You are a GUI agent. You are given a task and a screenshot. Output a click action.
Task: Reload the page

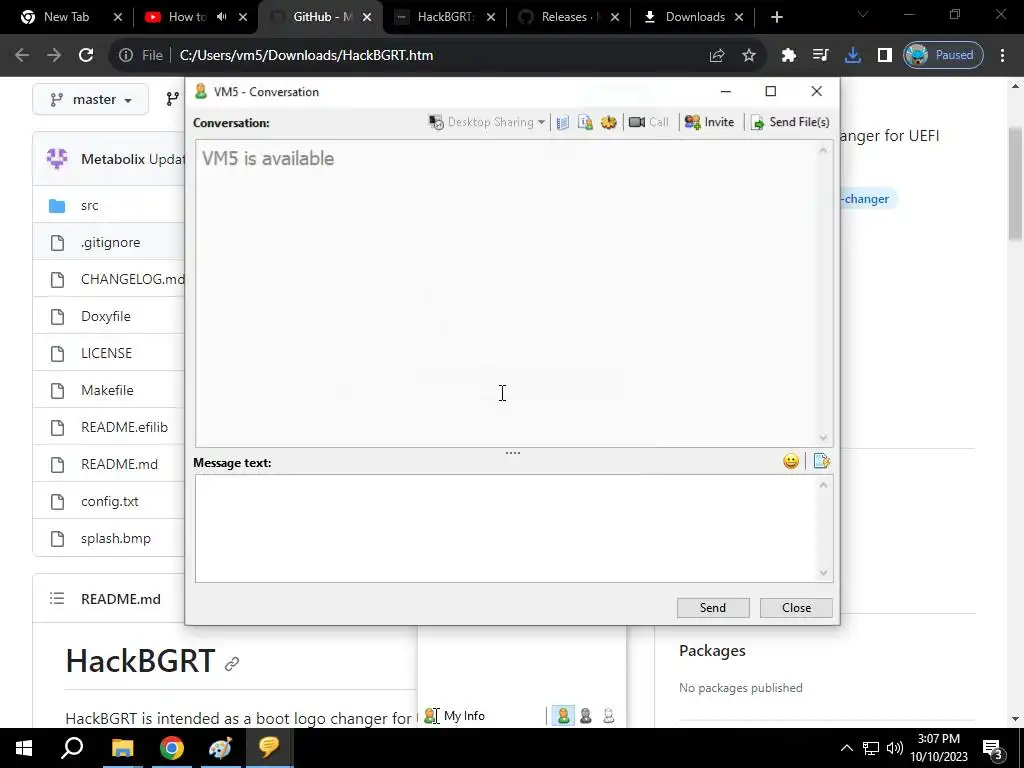(x=86, y=56)
